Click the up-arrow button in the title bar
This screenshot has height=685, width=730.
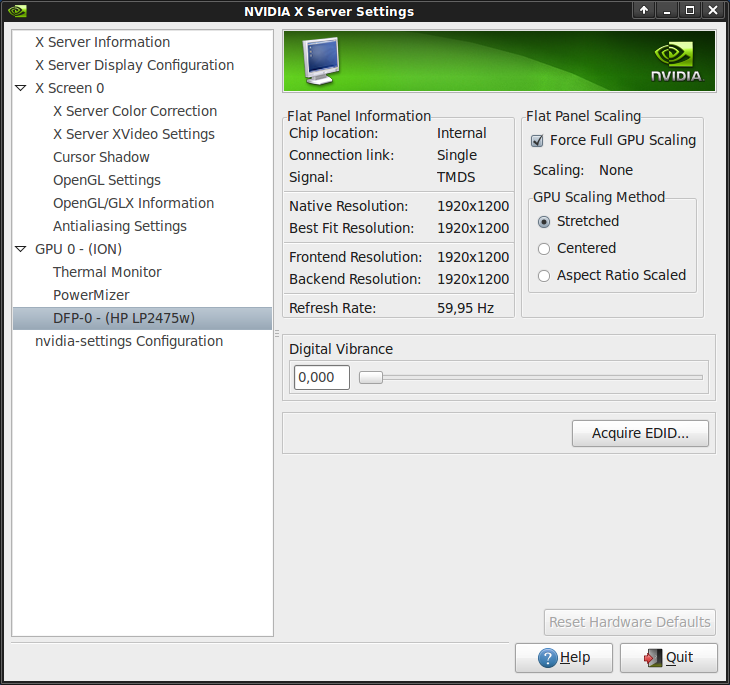644,10
